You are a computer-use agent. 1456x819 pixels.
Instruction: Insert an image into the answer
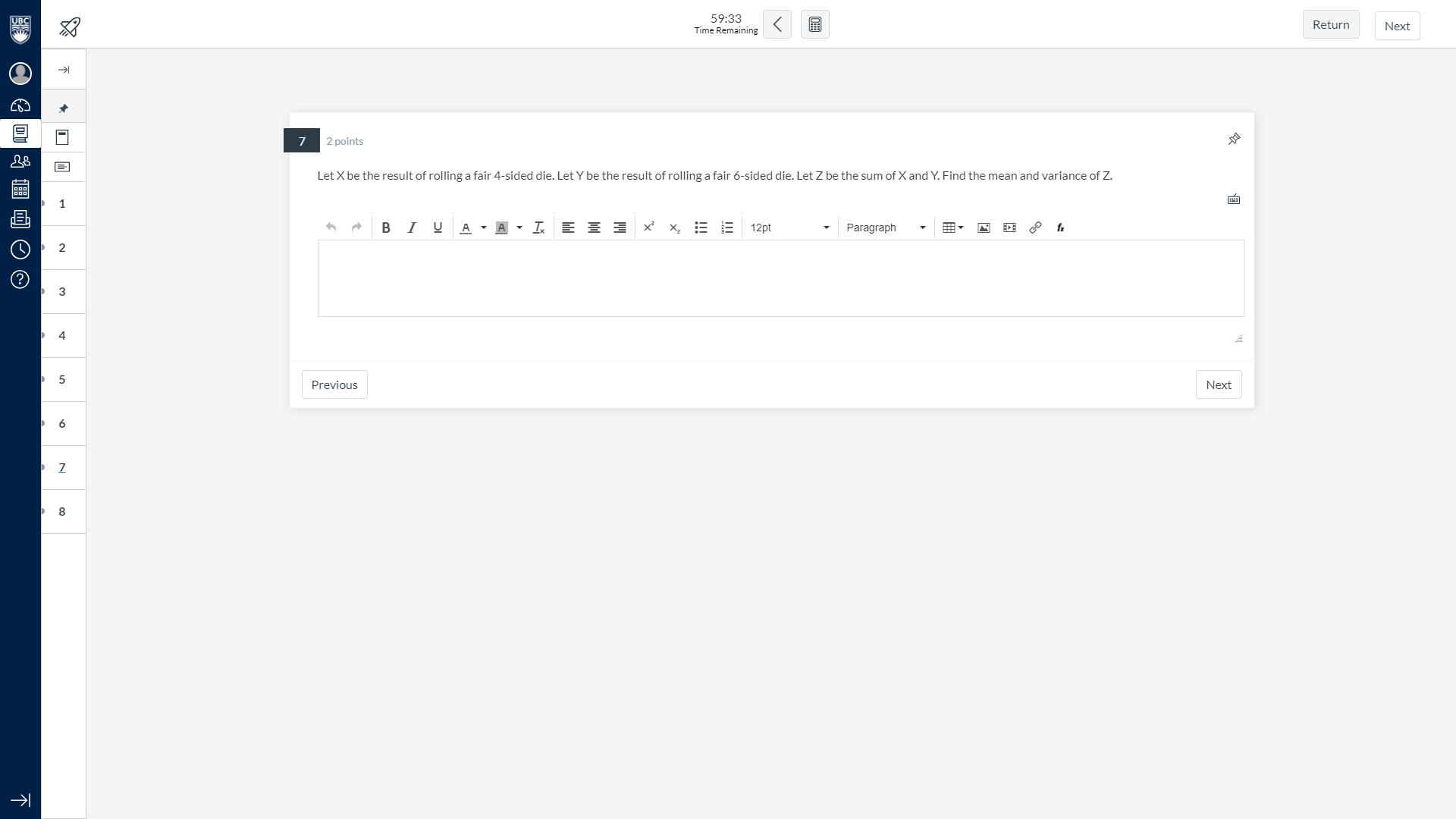point(984,227)
